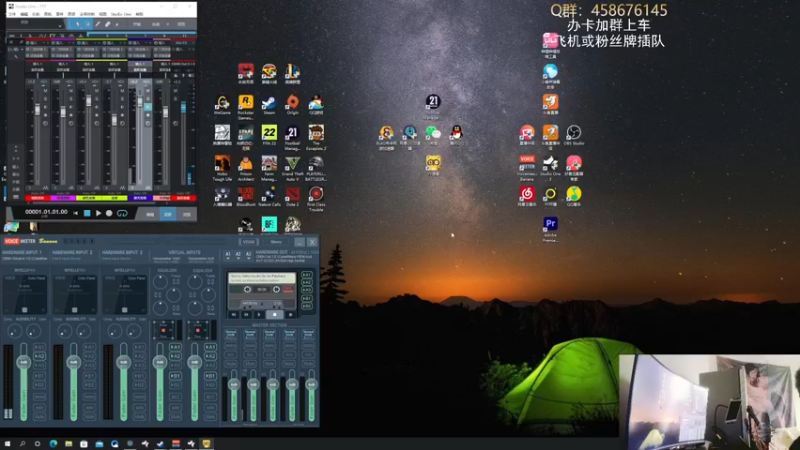This screenshot has height=450, width=800.
Task: Open the Studio One menu in menu bar
Action: coord(121,14)
